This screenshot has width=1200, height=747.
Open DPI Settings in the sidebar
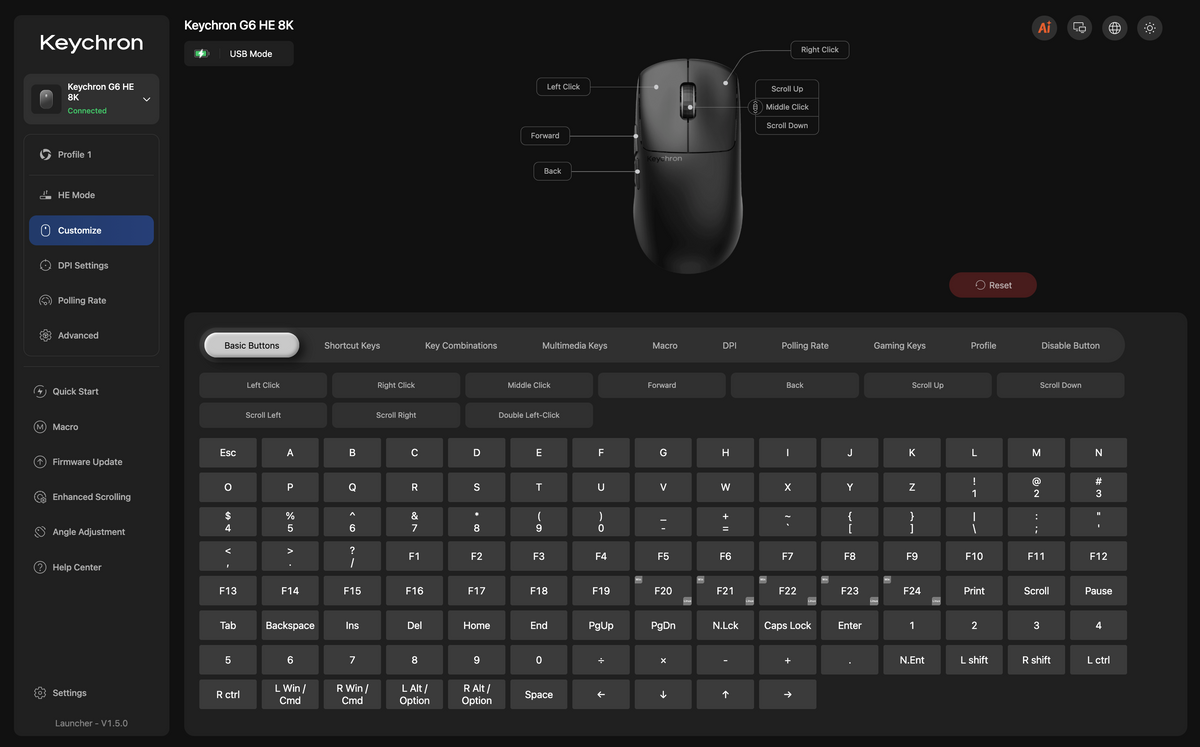(x=91, y=265)
